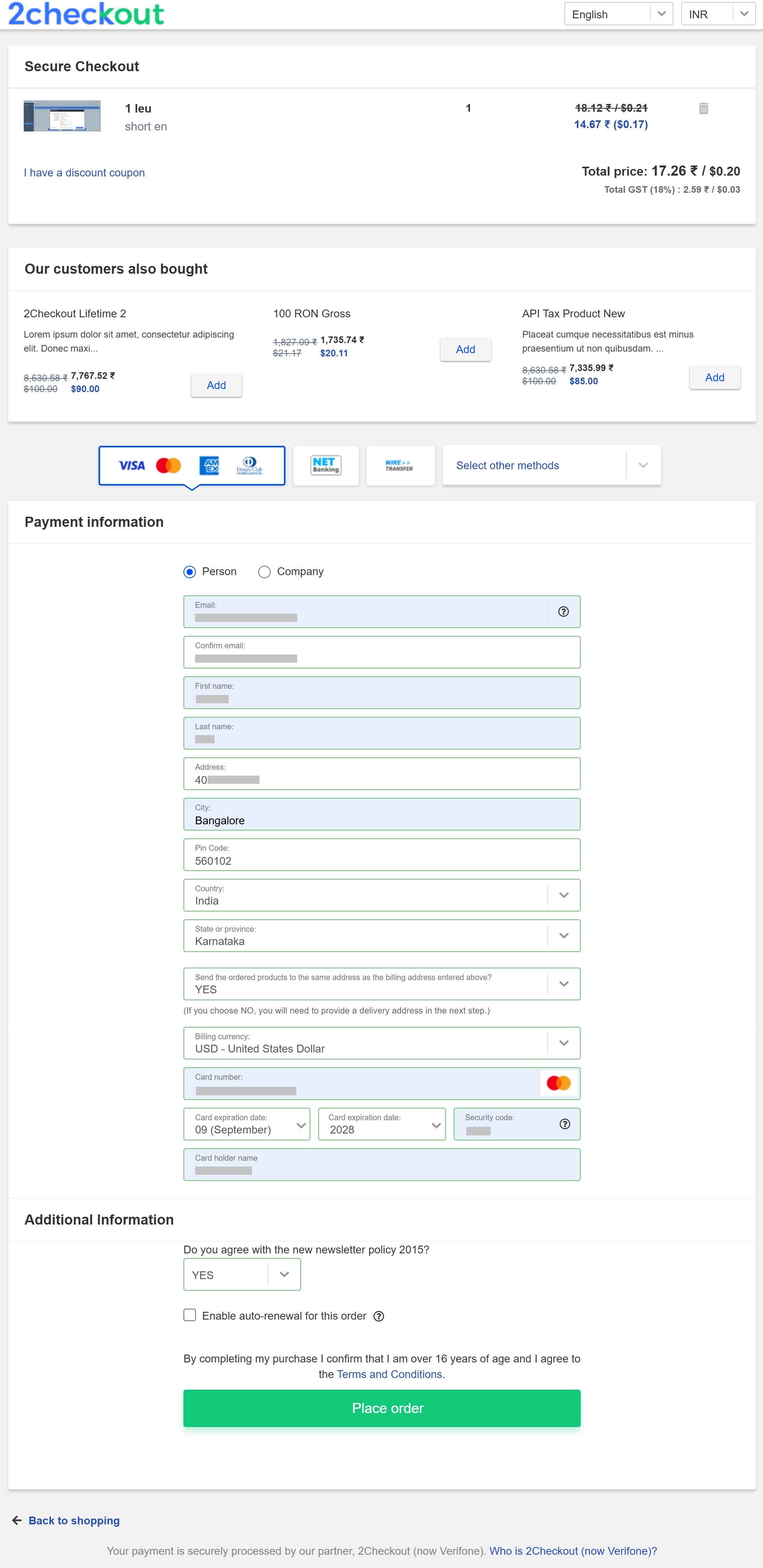
Task: Add API Tax Product New to order
Action: point(714,377)
